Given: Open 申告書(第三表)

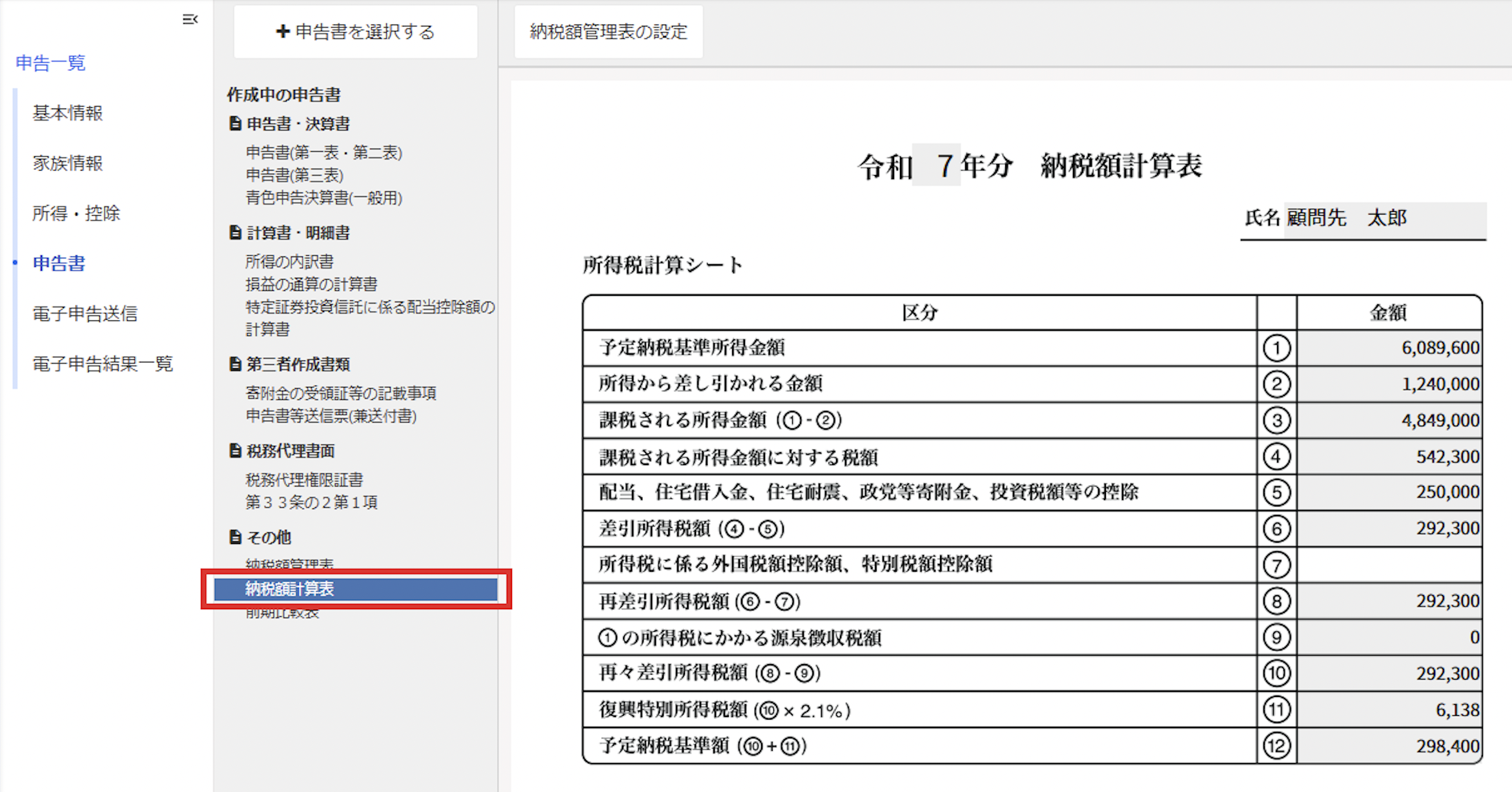Looking at the screenshot, I should (294, 175).
